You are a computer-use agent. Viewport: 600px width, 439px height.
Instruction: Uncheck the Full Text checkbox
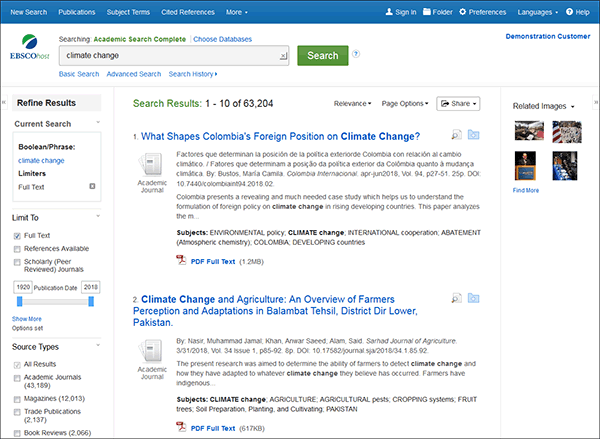pyautogui.click(x=18, y=235)
